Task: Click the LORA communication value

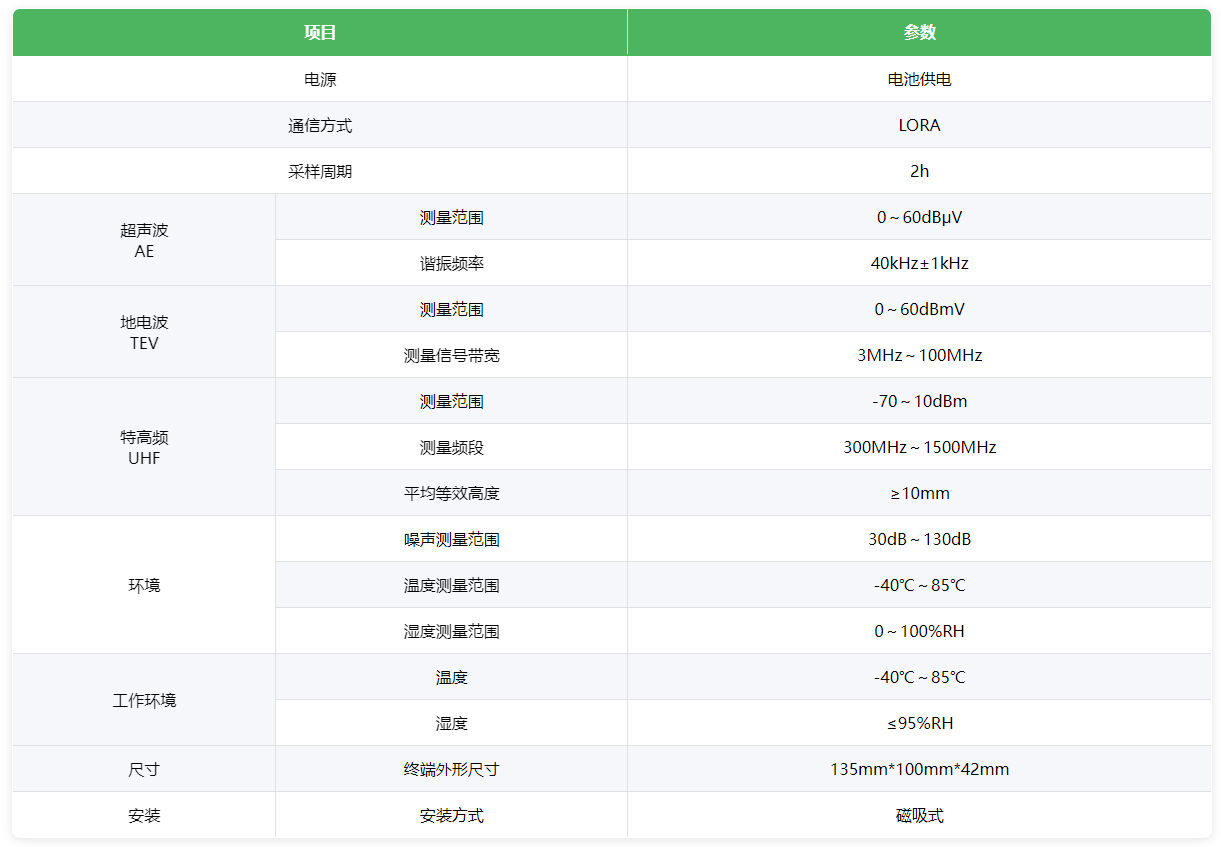Action: coord(919,125)
